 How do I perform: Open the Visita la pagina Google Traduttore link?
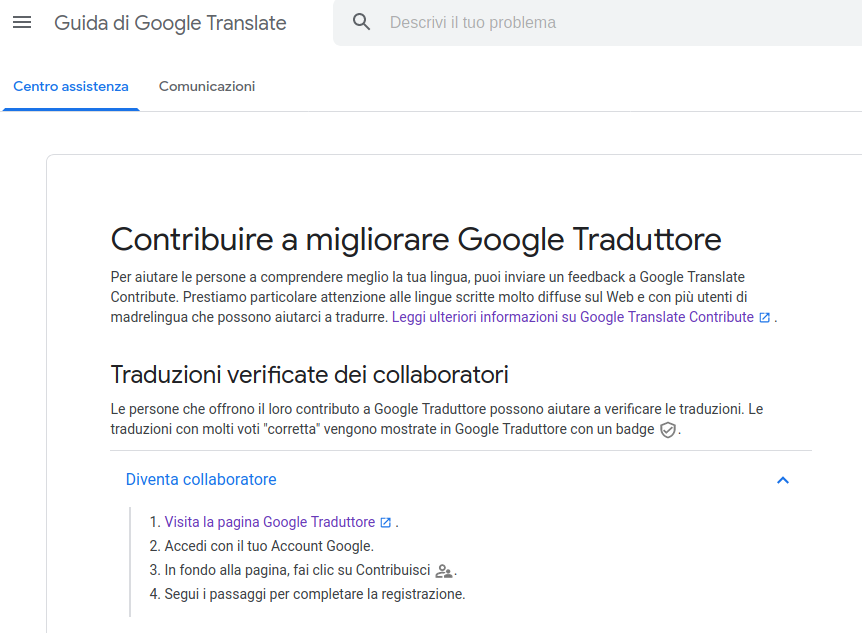point(270,522)
